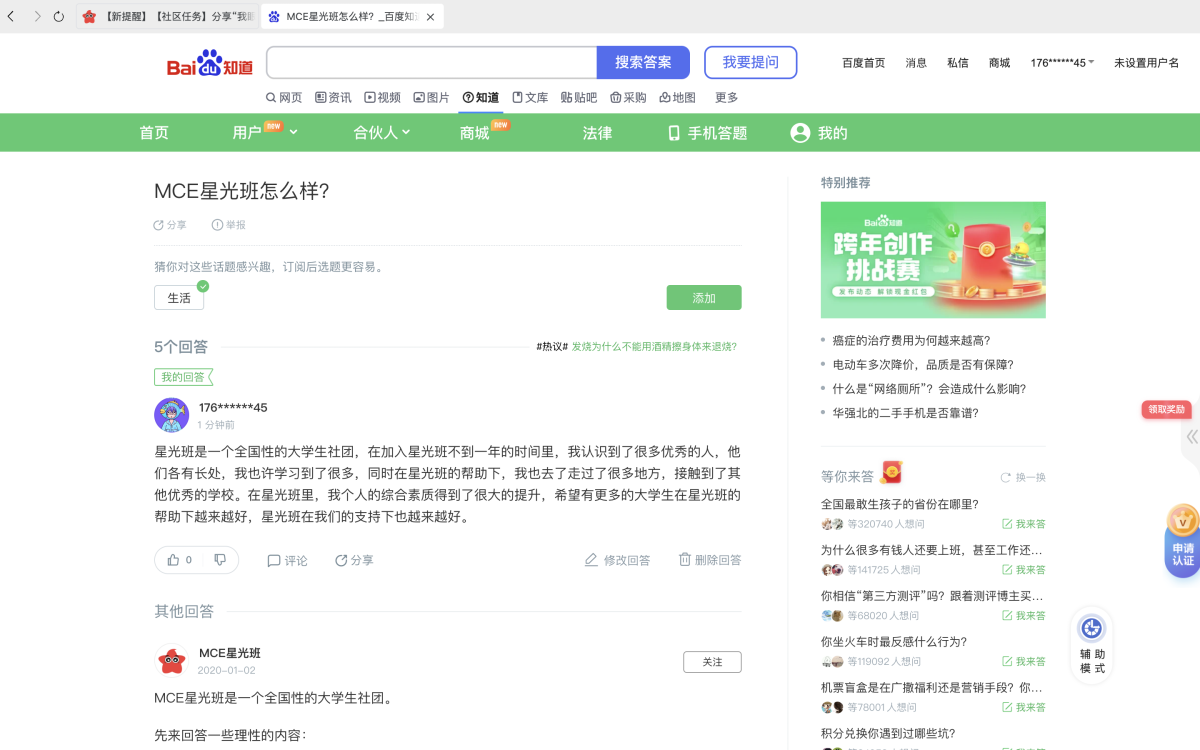This screenshot has height=750, width=1200.
Task: Switch to 地图 search category
Action: tap(677, 97)
